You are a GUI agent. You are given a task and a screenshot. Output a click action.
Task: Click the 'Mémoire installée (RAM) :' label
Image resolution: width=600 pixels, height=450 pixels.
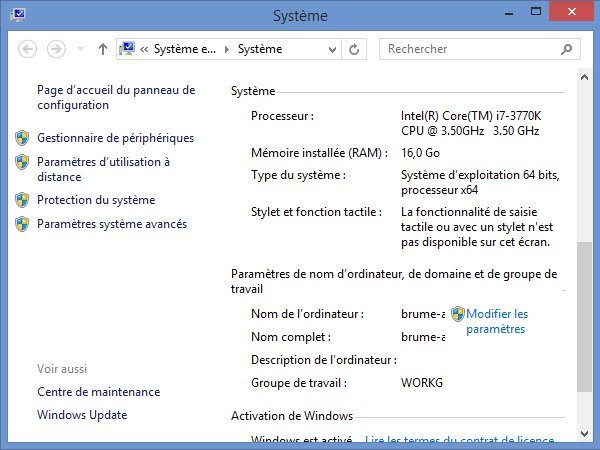point(320,153)
